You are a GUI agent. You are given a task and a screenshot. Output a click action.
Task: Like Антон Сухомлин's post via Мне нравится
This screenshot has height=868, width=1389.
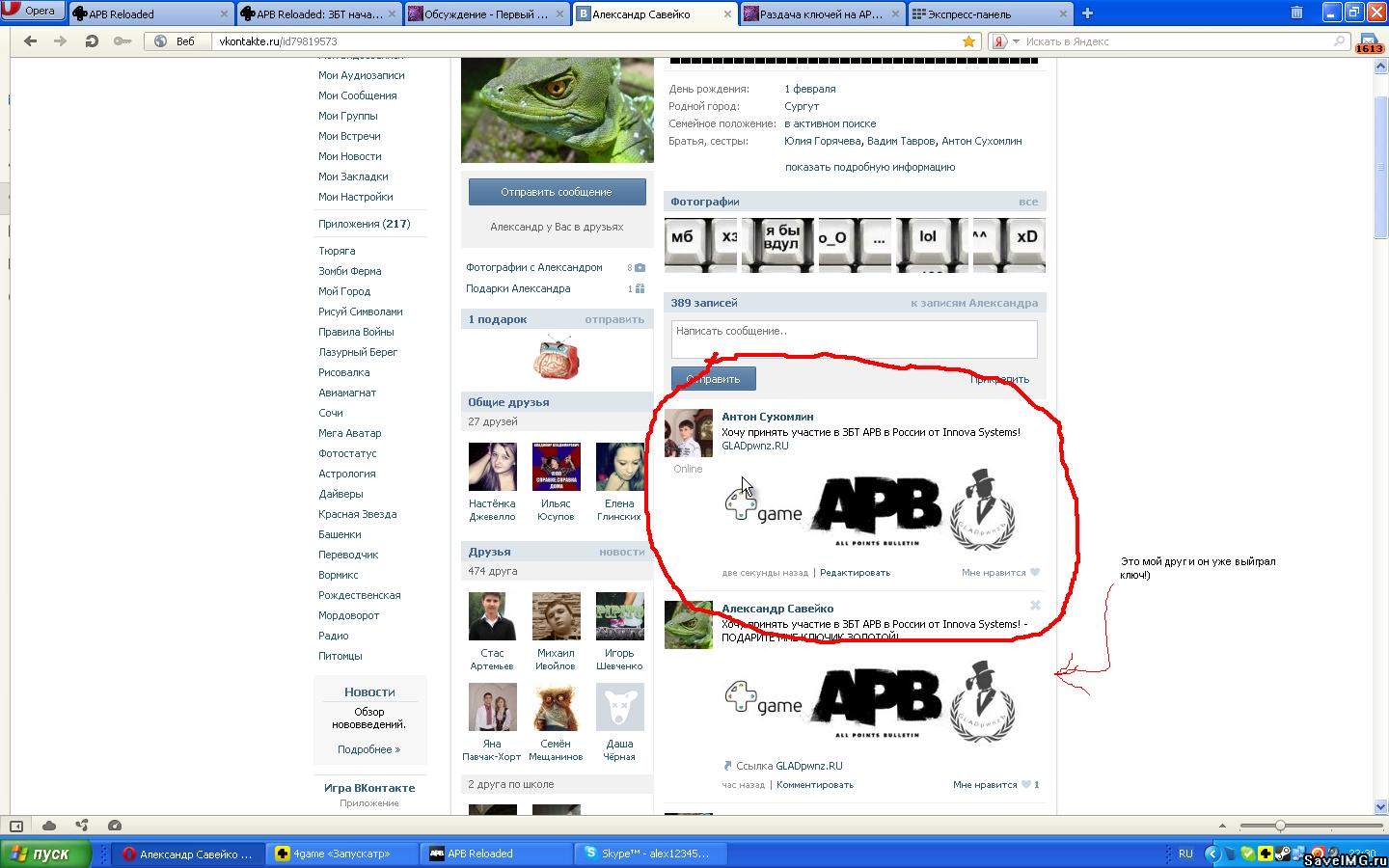click(x=1000, y=573)
